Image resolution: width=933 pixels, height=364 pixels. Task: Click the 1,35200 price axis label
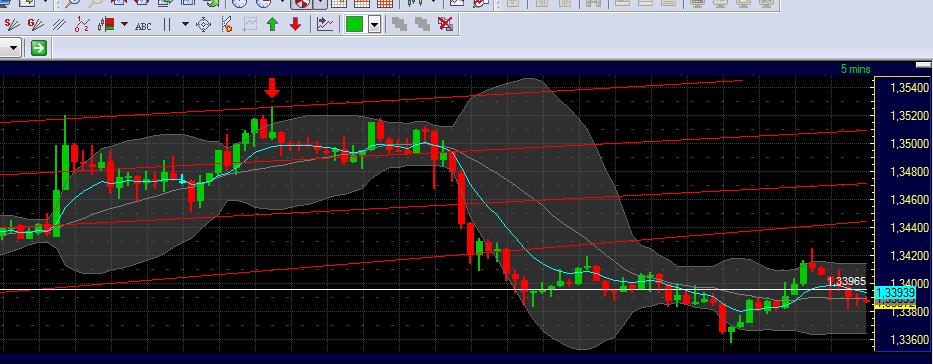coord(909,116)
